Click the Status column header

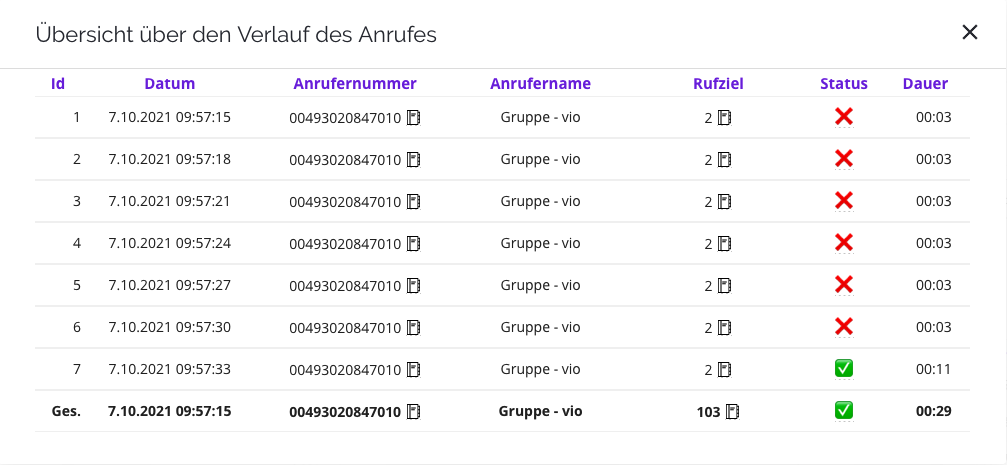coord(844,83)
